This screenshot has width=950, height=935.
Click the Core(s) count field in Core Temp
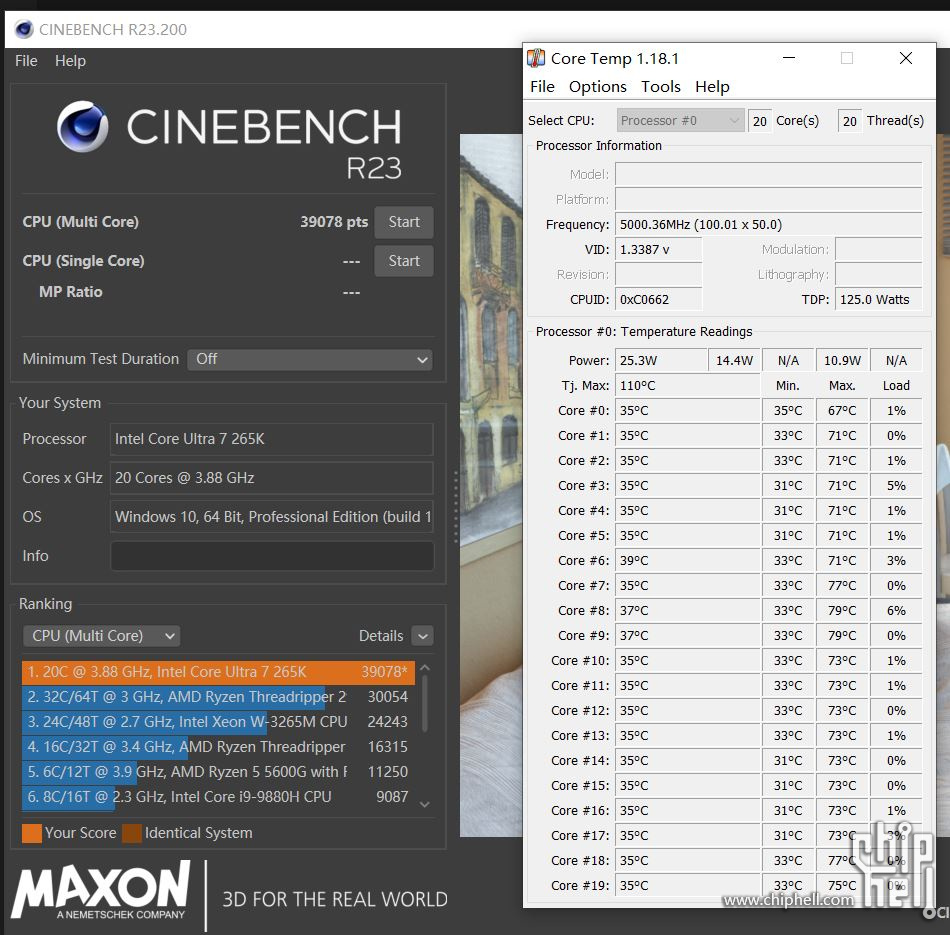click(x=760, y=121)
